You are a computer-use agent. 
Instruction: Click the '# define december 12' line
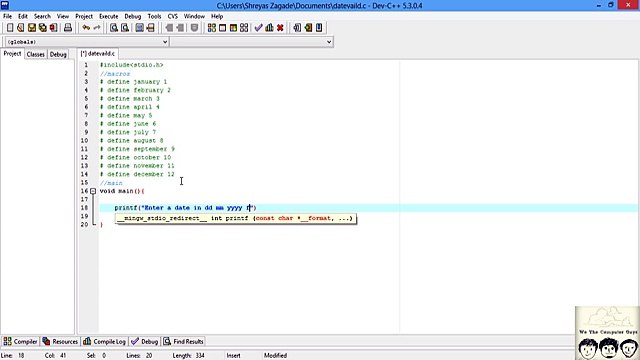tap(137, 174)
